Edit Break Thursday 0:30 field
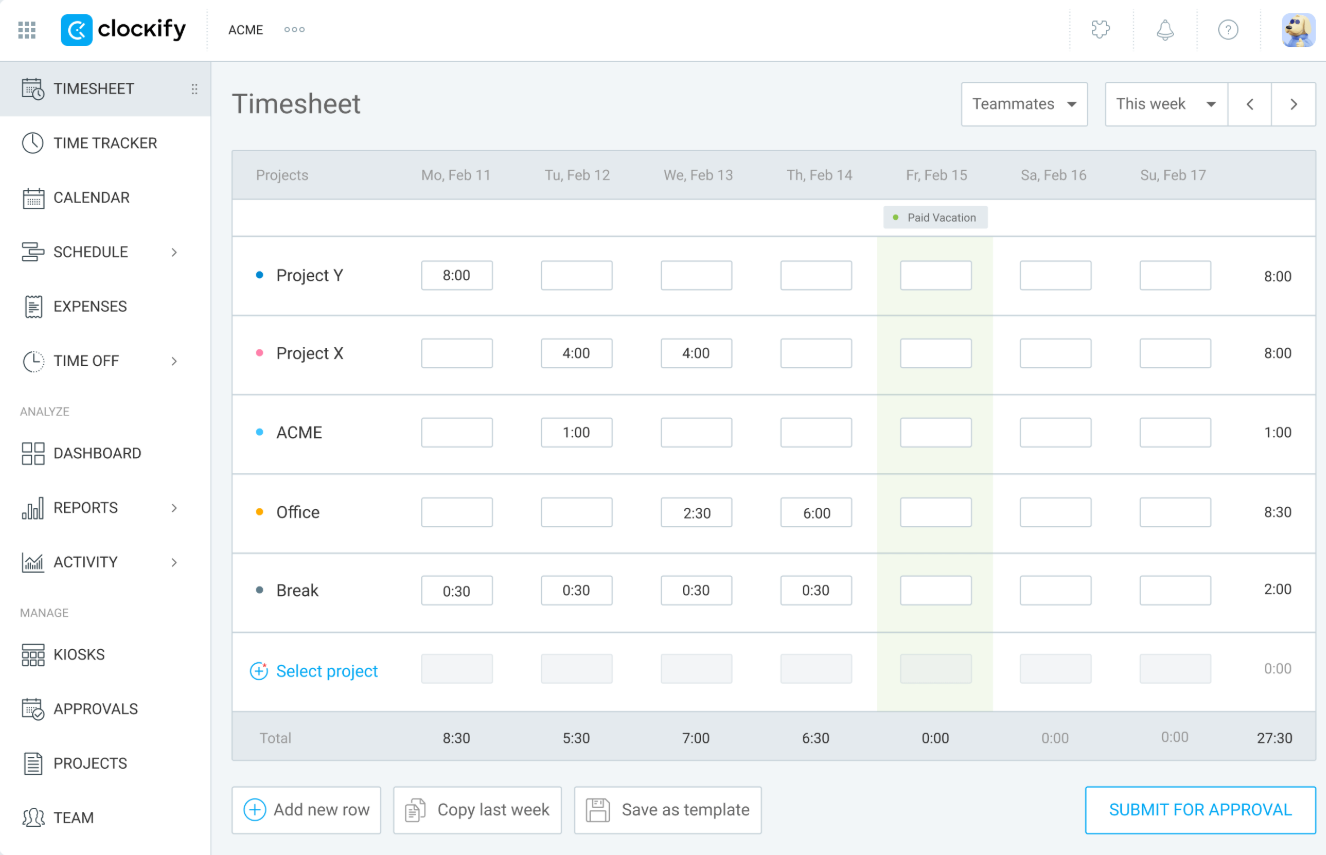This screenshot has height=855, width=1326. [816, 590]
